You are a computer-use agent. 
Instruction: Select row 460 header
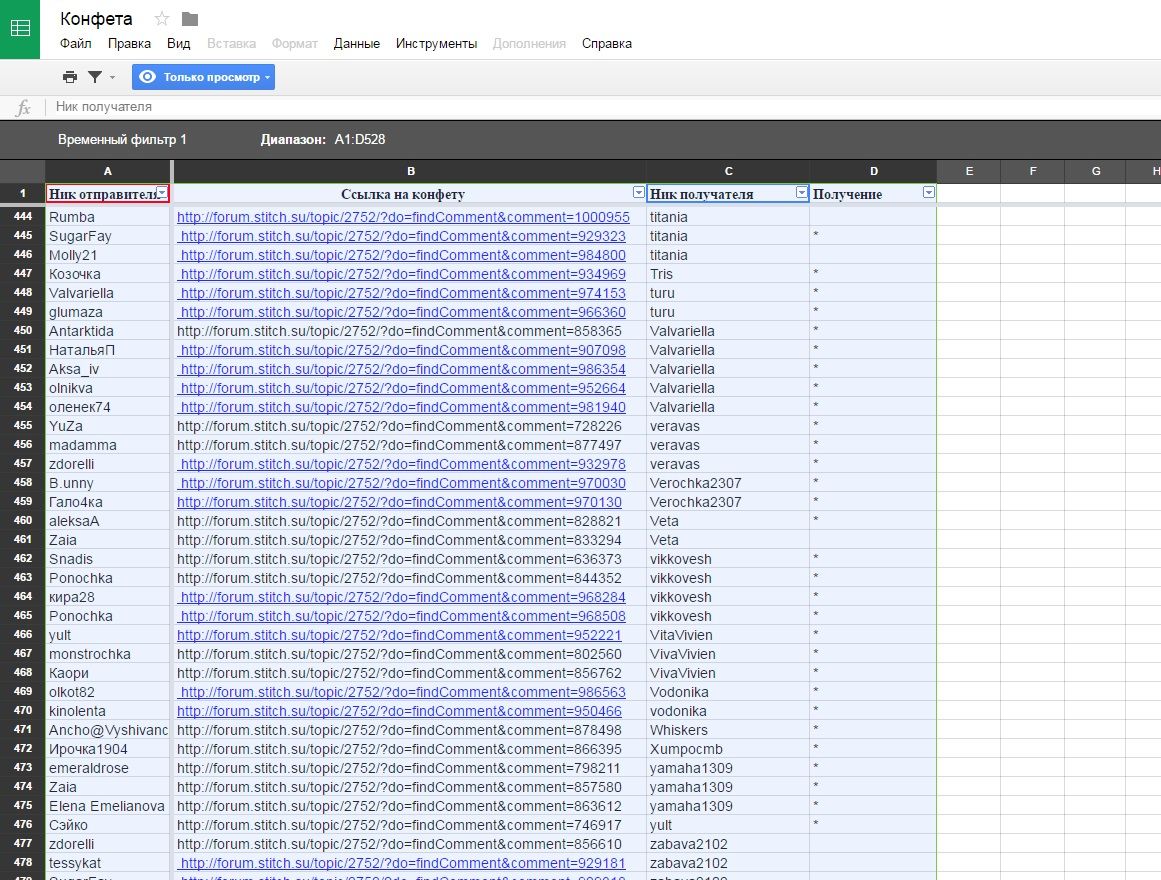(22, 521)
